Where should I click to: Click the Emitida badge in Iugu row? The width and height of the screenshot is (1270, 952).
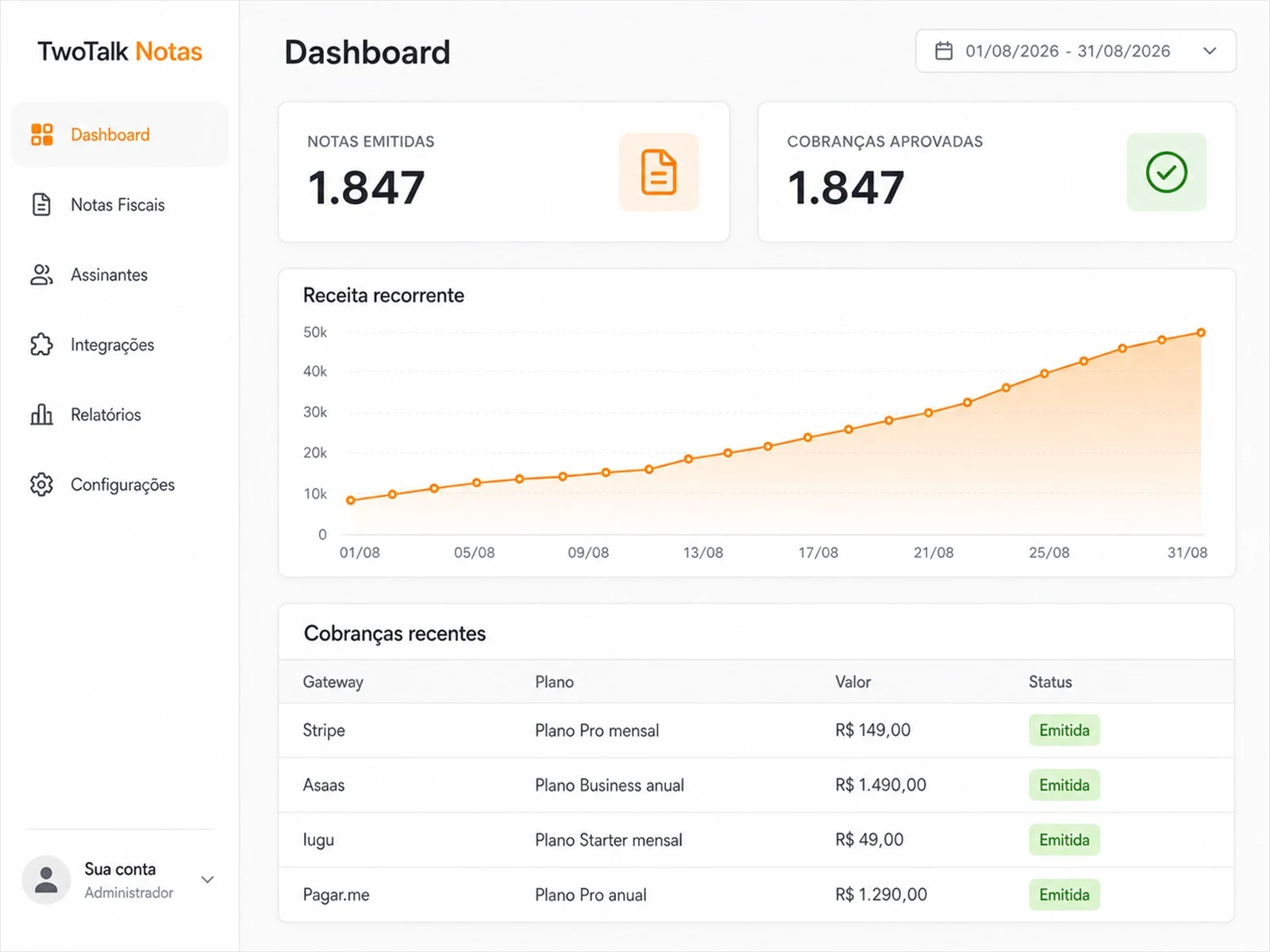coord(1064,839)
